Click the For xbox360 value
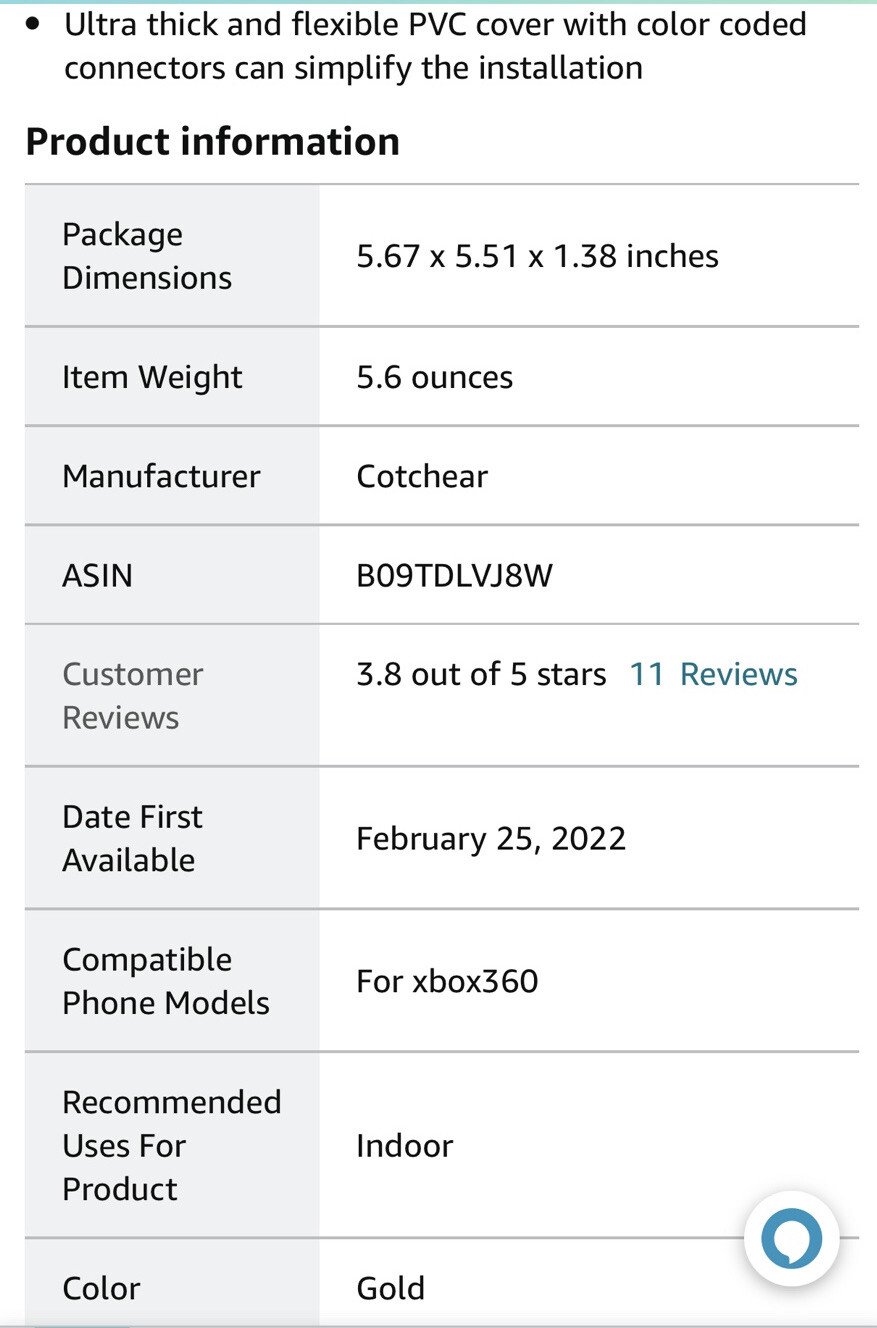The image size is (877, 1328). pyautogui.click(x=447, y=981)
